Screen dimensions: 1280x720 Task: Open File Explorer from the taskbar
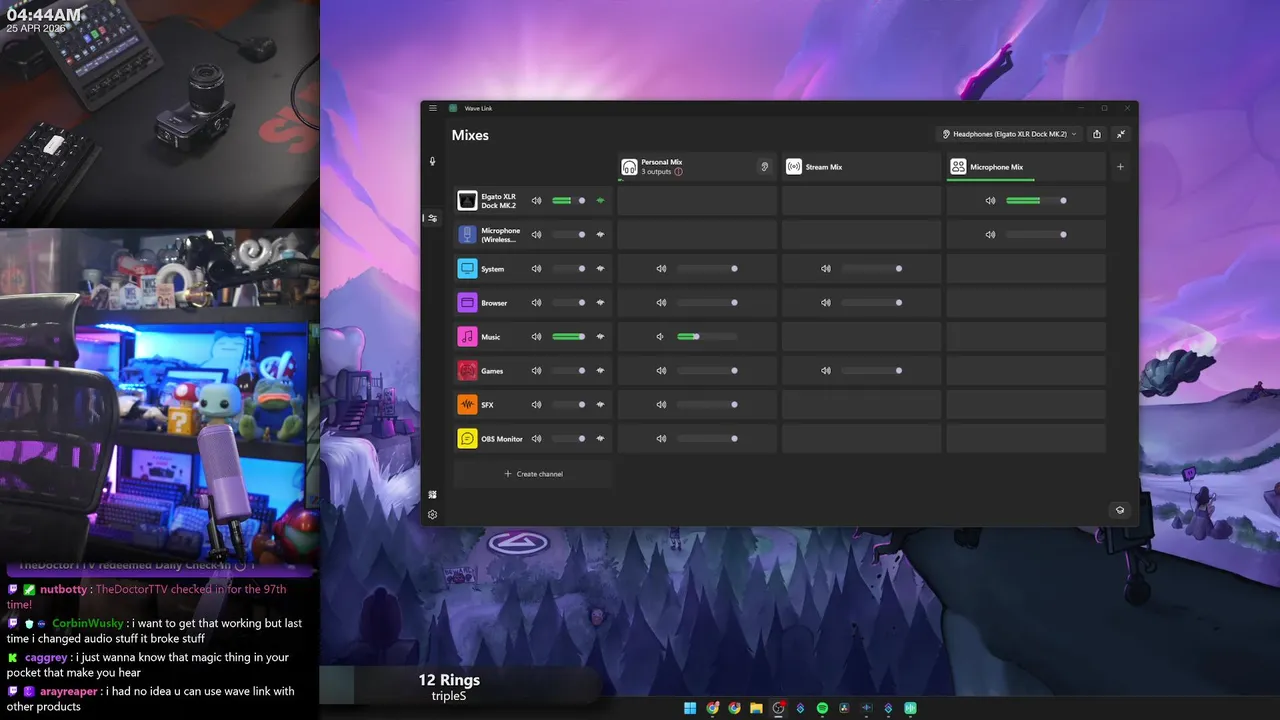(756, 708)
